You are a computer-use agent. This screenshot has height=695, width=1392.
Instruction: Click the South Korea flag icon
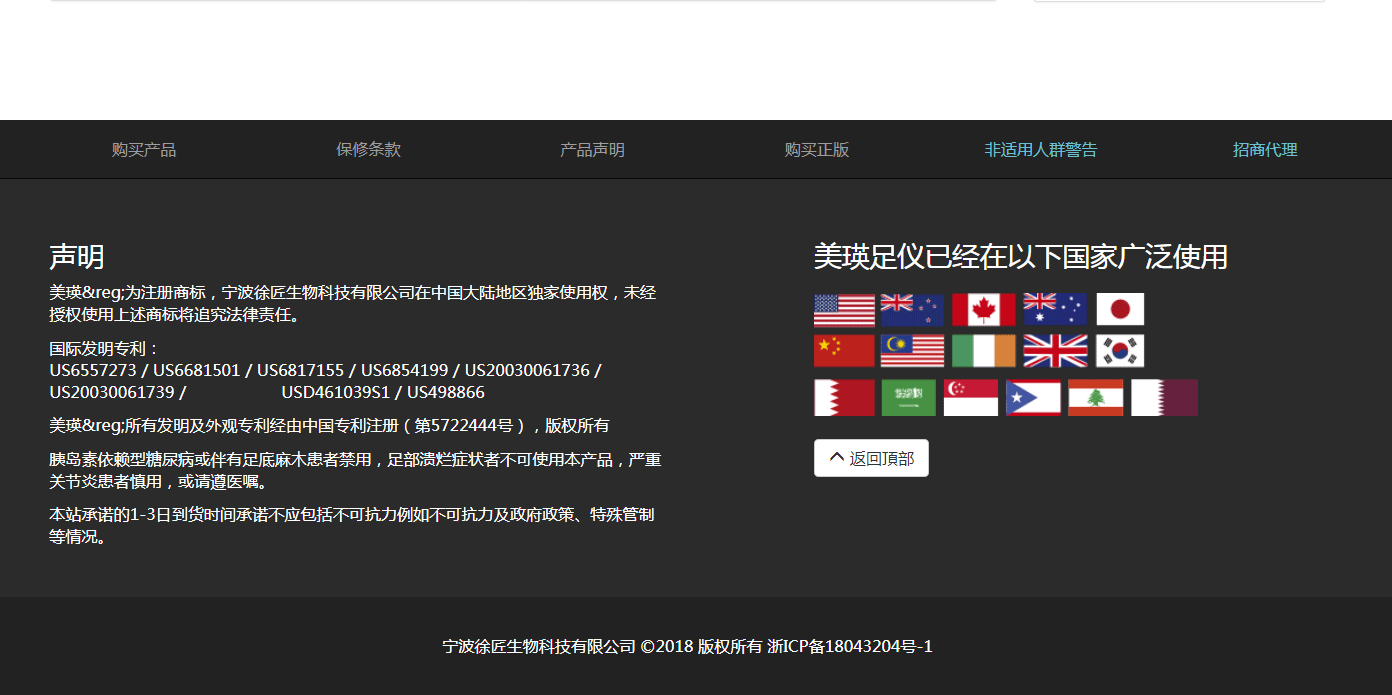click(1120, 351)
